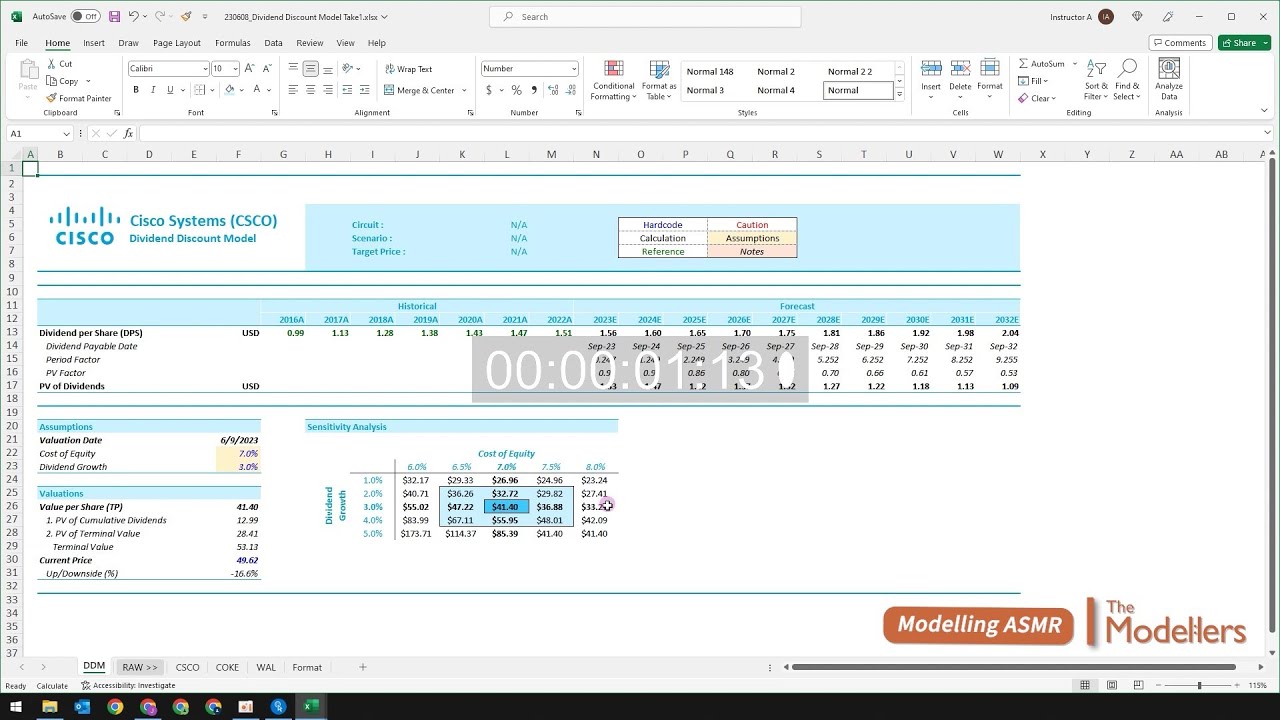Switch to Page Layout view in status bar

1111,686
